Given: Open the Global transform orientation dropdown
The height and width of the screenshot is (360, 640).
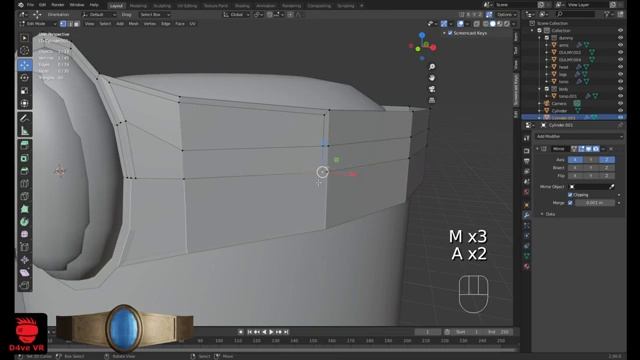Looking at the screenshot, I should pos(236,14).
